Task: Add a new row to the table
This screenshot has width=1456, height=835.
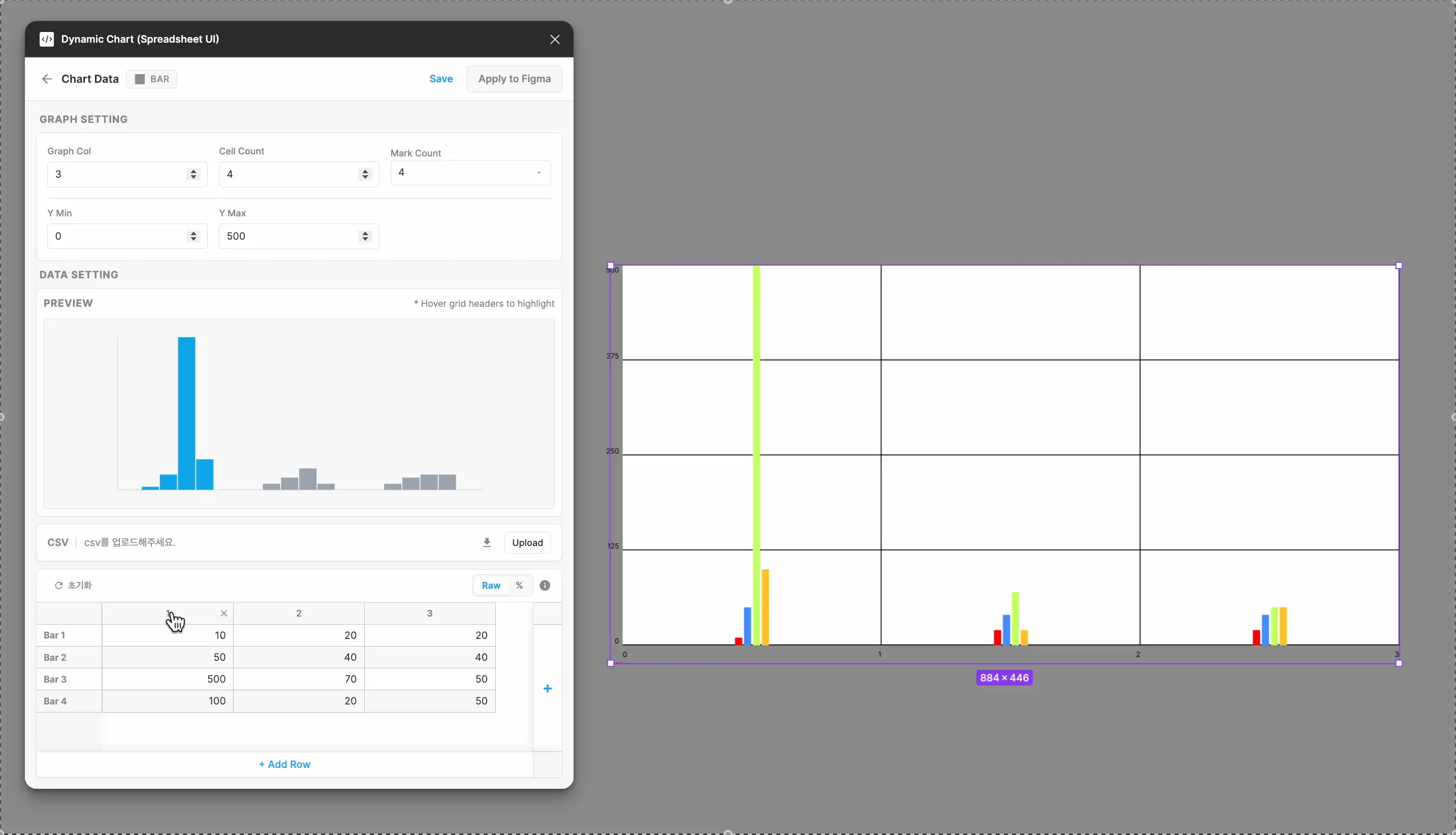Action: [284, 764]
